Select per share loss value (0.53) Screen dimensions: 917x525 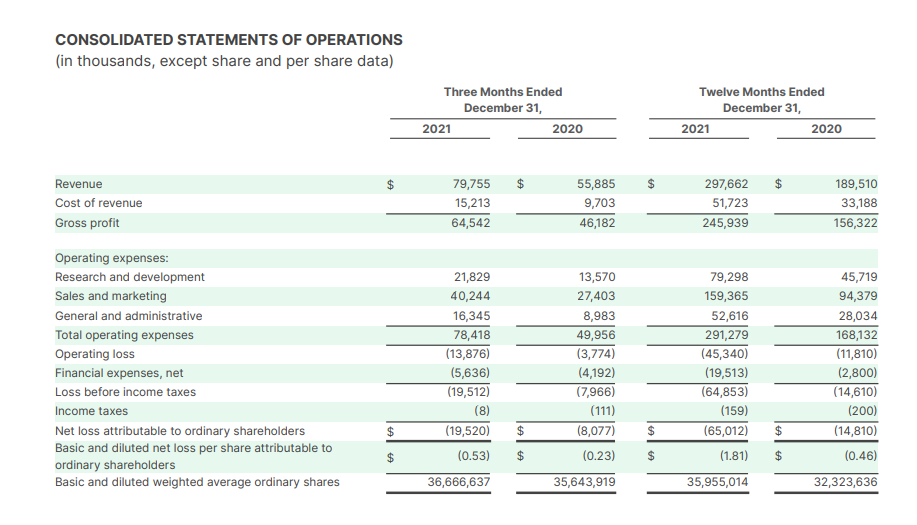[474, 456]
